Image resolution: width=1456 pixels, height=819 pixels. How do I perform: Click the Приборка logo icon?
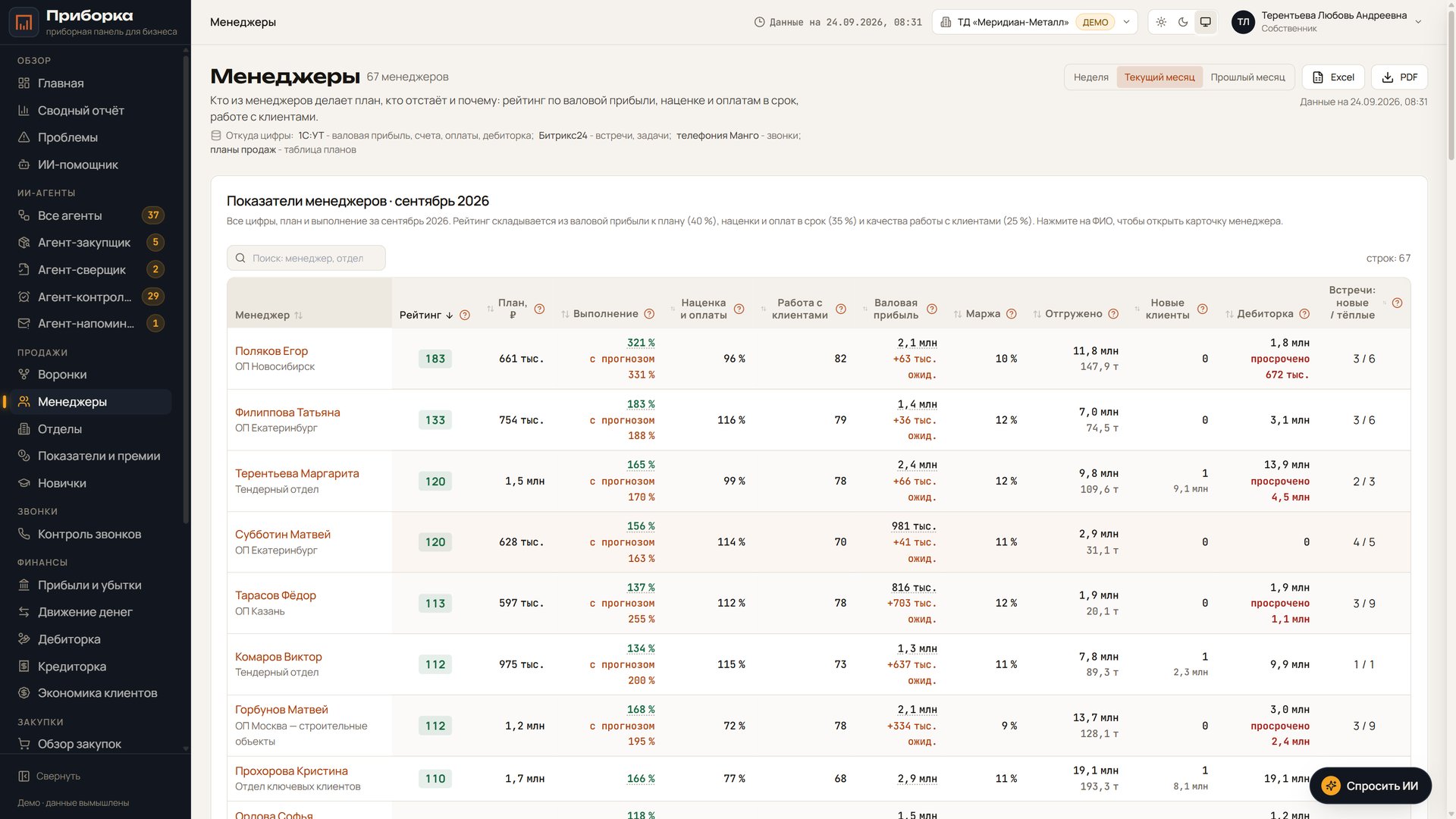24,23
